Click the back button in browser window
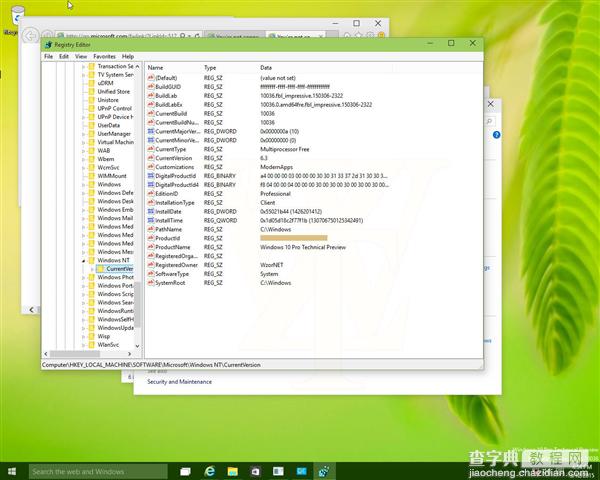Viewport: 600px width, 480px height. 30,36
